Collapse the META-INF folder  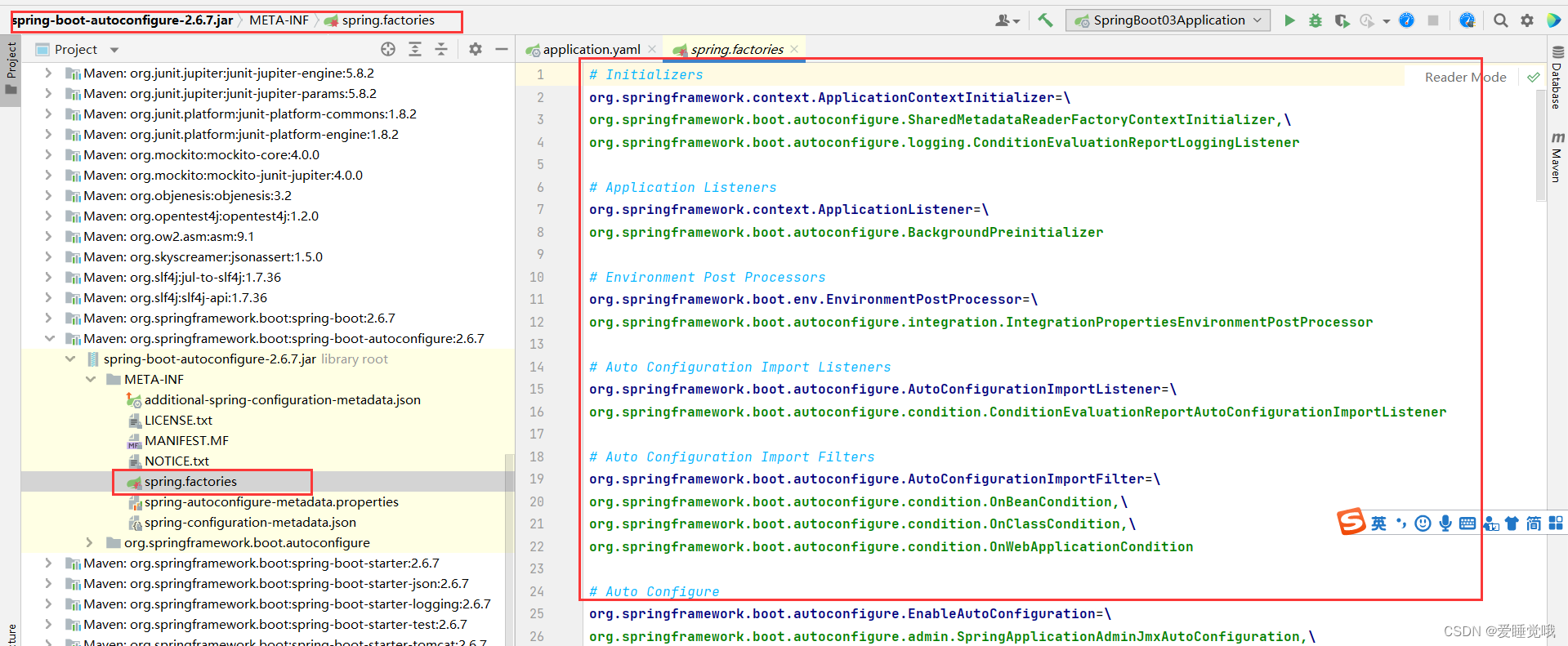91,379
